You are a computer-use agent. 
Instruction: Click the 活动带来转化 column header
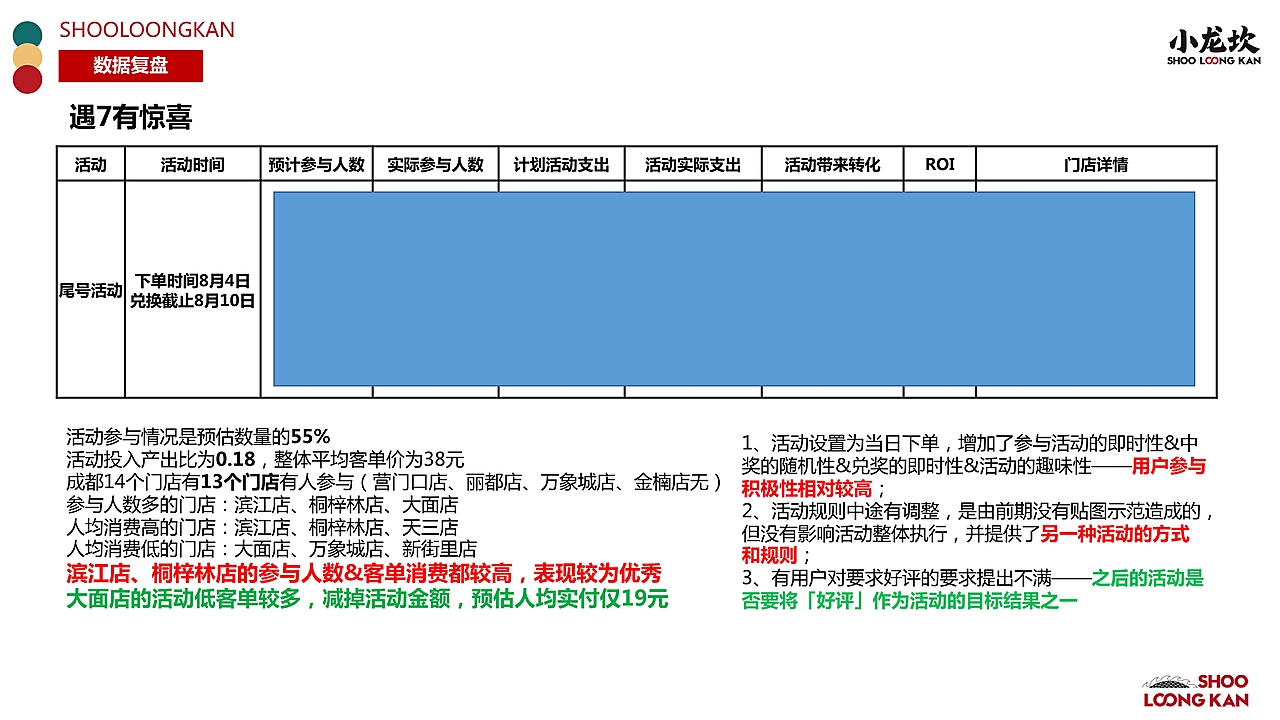pyautogui.click(x=832, y=164)
